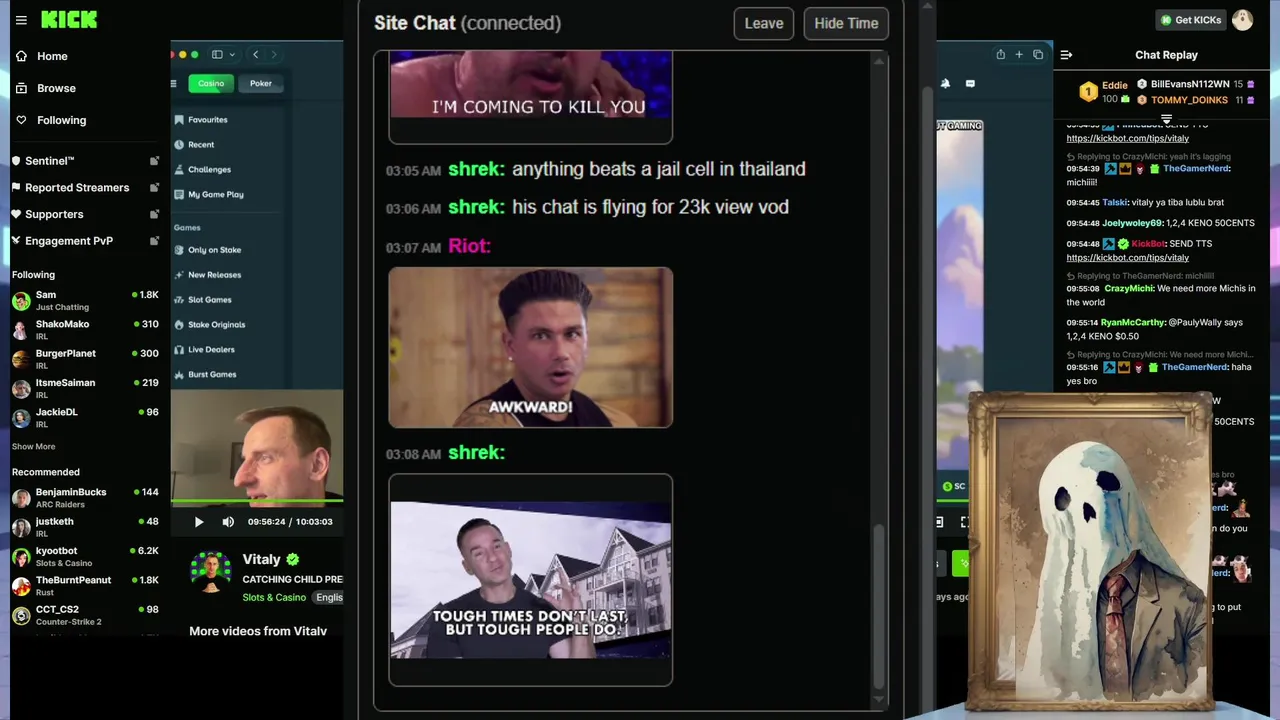Open the Tough Times GIF from shrek
This screenshot has height=720, width=1280.
coord(530,580)
